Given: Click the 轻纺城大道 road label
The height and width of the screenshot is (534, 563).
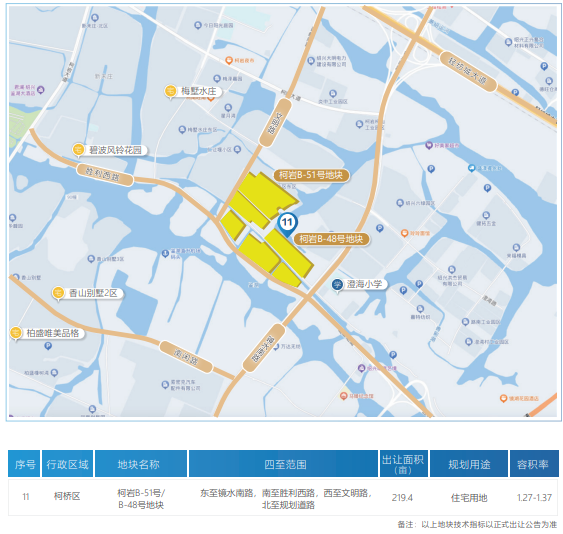Looking at the screenshot, I should (x=468, y=72).
